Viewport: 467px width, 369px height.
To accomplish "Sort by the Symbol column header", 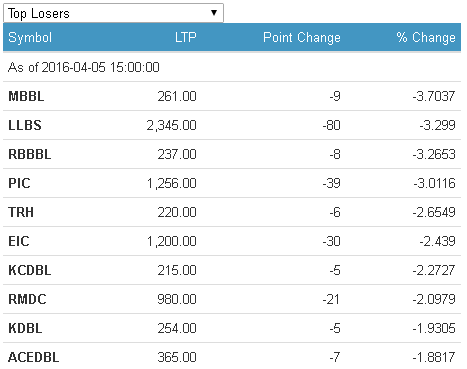I will click(30, 37).
